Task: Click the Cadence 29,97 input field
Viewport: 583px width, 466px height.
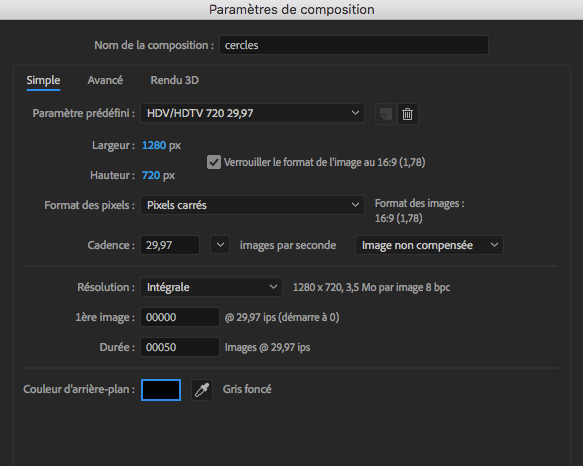Action: tap(170, 245)
